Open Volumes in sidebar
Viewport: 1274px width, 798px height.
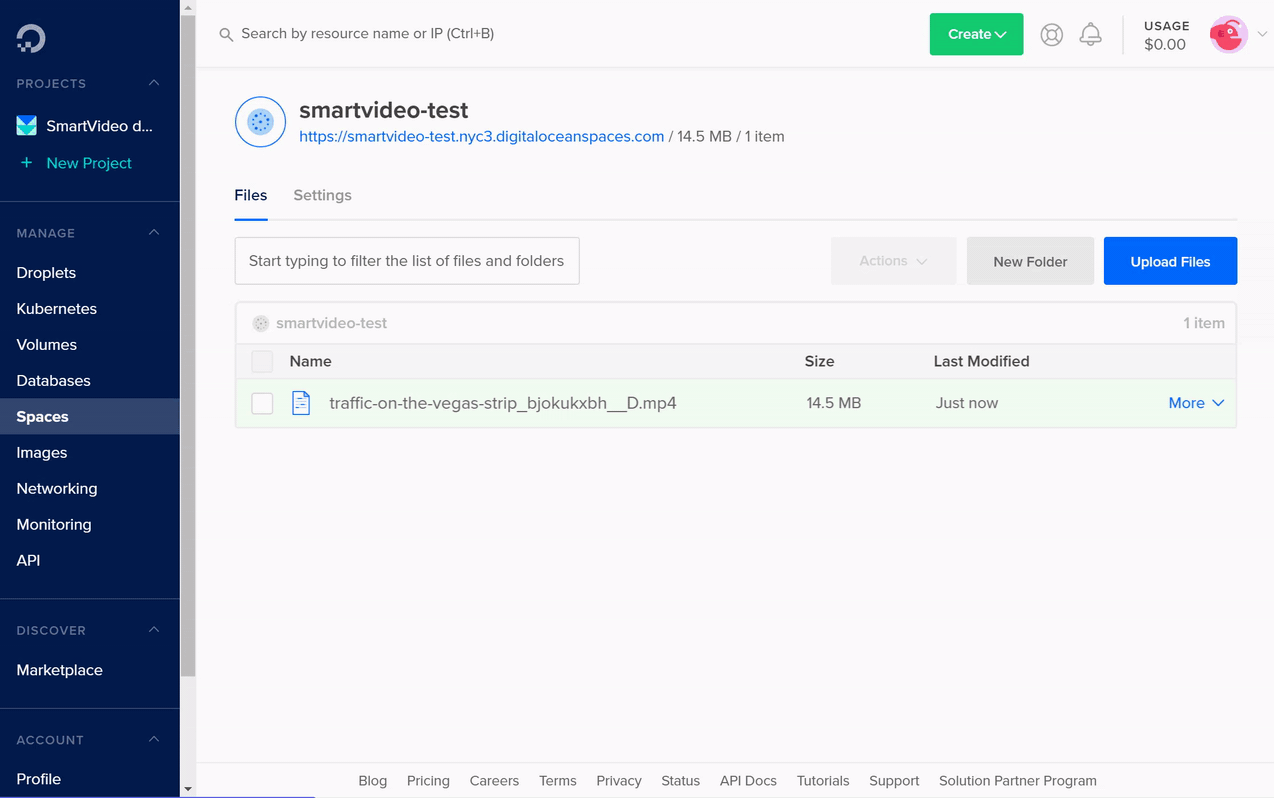tap(47, 344)
